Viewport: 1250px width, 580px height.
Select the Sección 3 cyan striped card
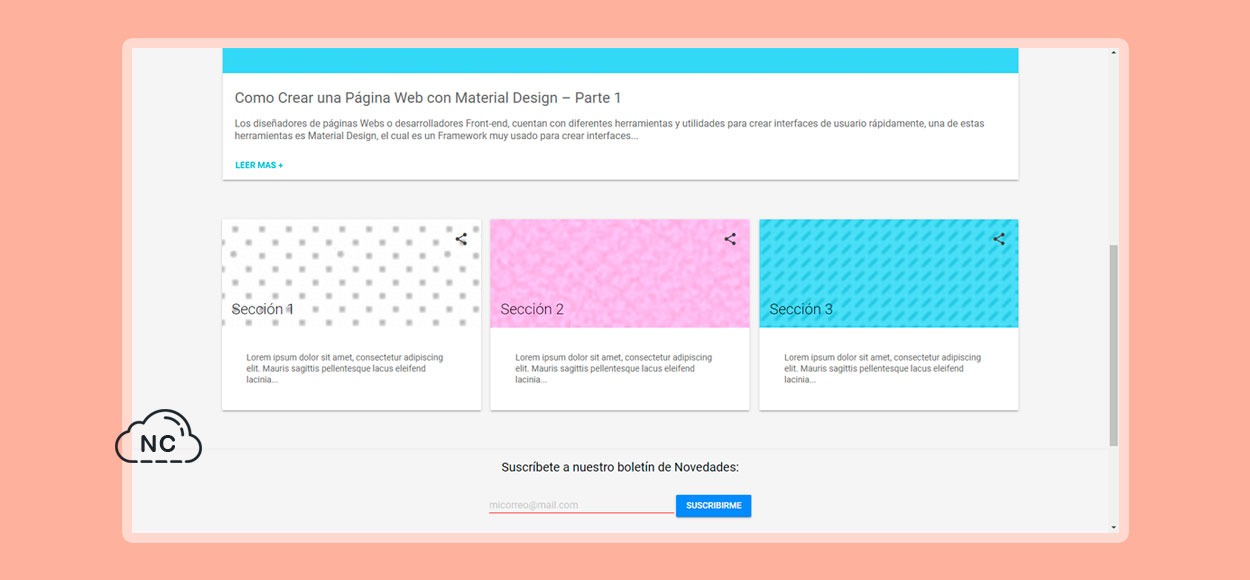(x=889, y=273)
